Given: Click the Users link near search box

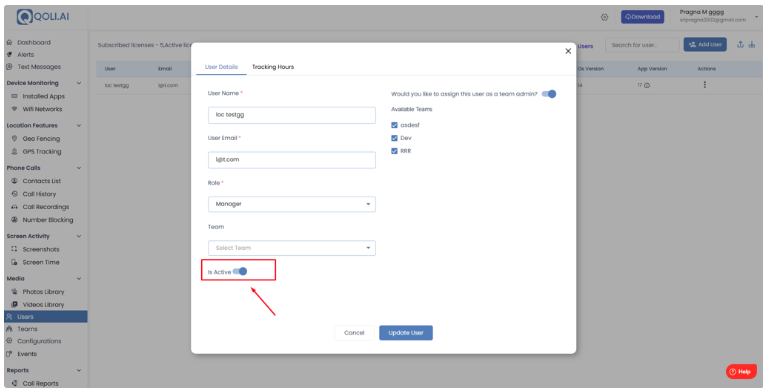Looking at the screenshot, I should tap(585, 46).
